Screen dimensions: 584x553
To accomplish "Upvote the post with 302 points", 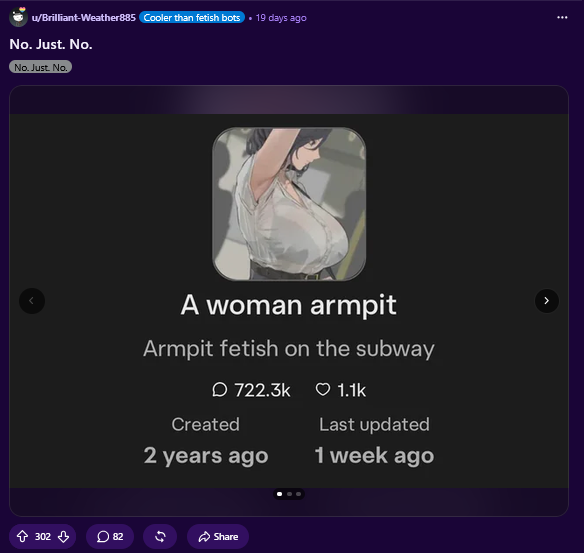I will coord(22,536).
